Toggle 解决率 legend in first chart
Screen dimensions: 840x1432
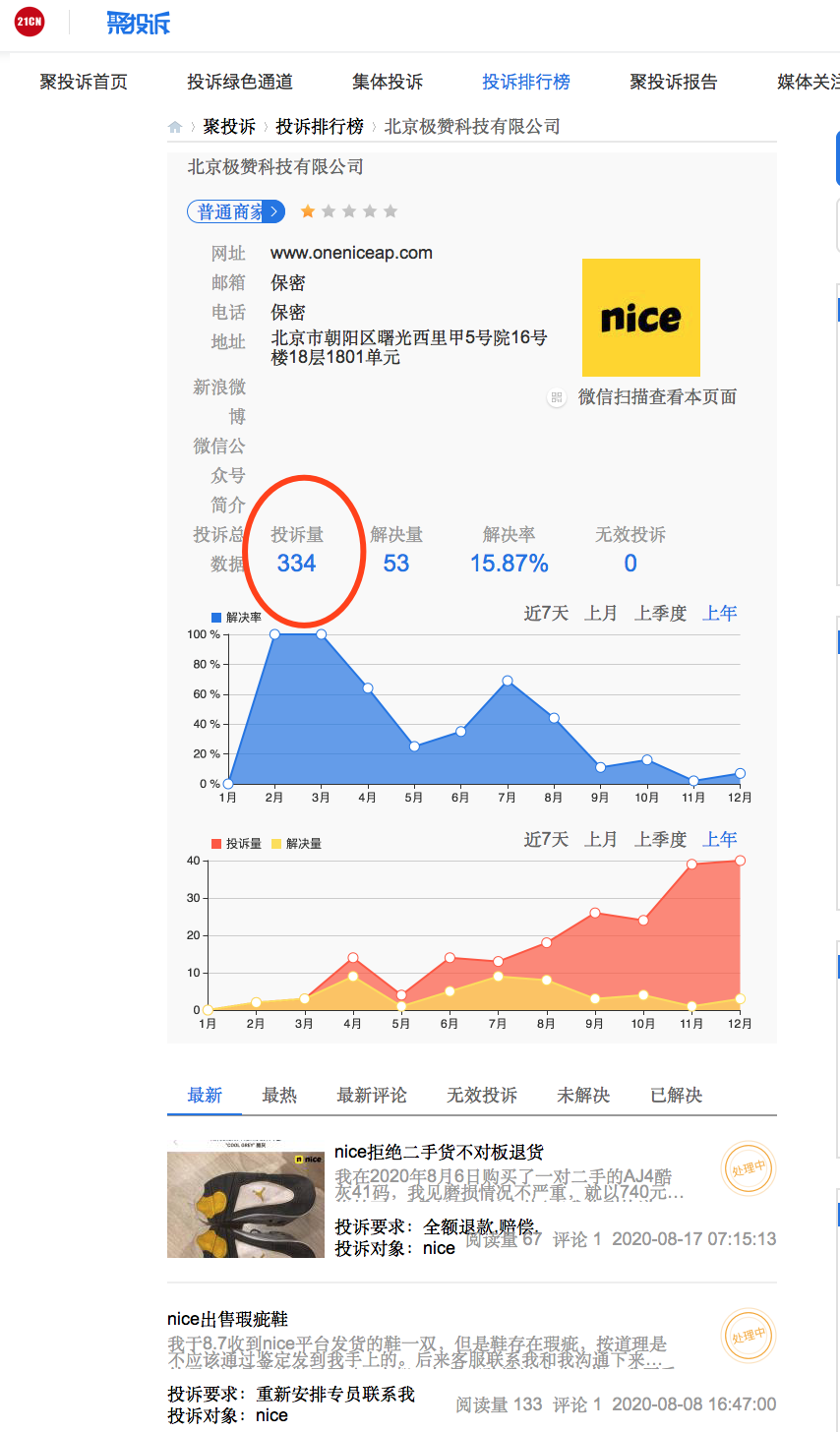point(237,618)
